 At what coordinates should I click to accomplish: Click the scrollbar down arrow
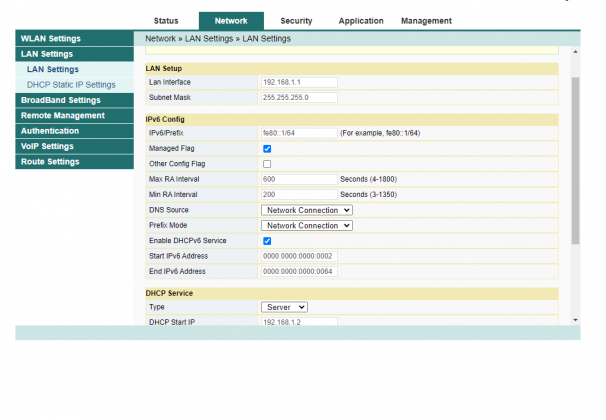click(575, 320)
